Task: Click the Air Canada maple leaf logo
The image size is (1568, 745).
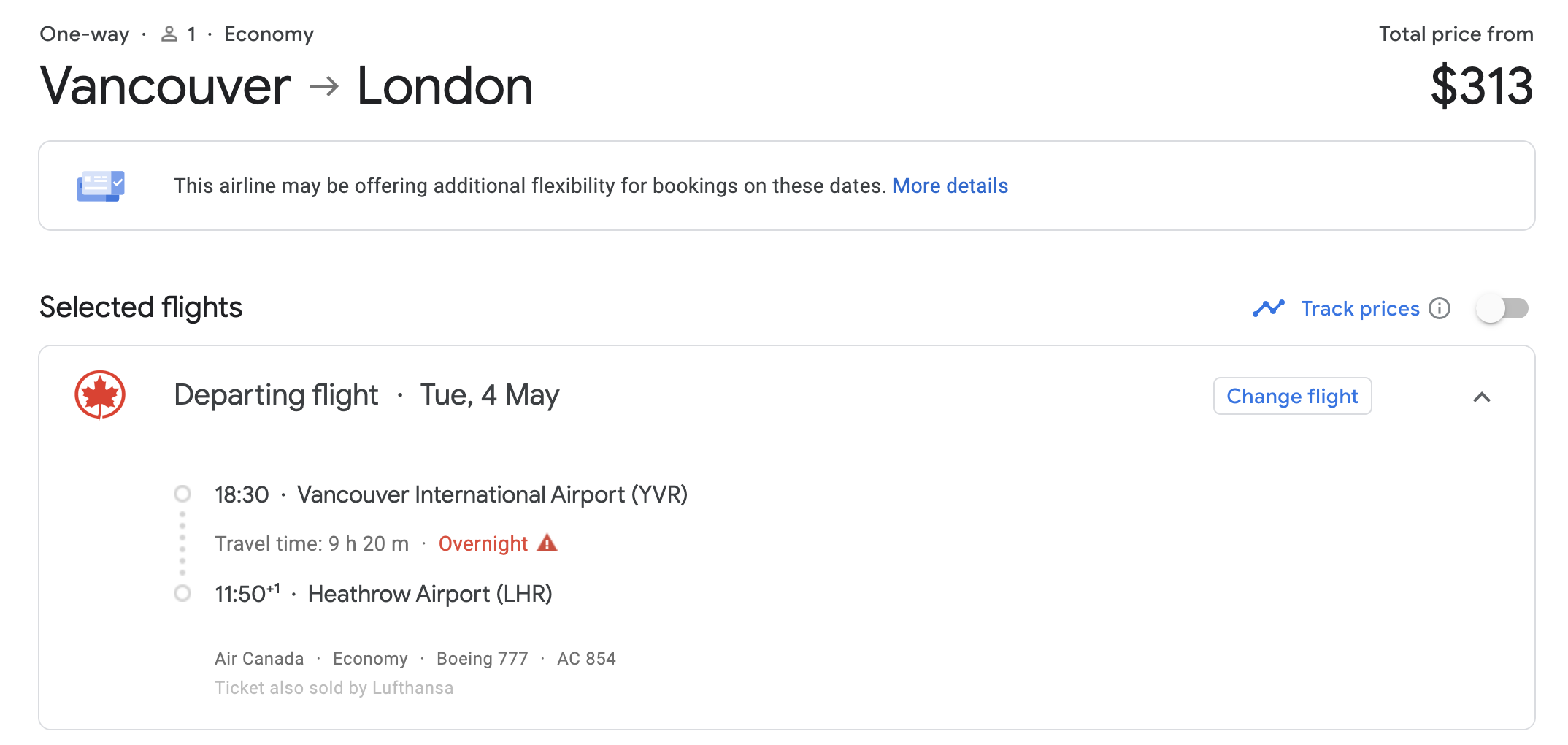Action: [100, 395]
